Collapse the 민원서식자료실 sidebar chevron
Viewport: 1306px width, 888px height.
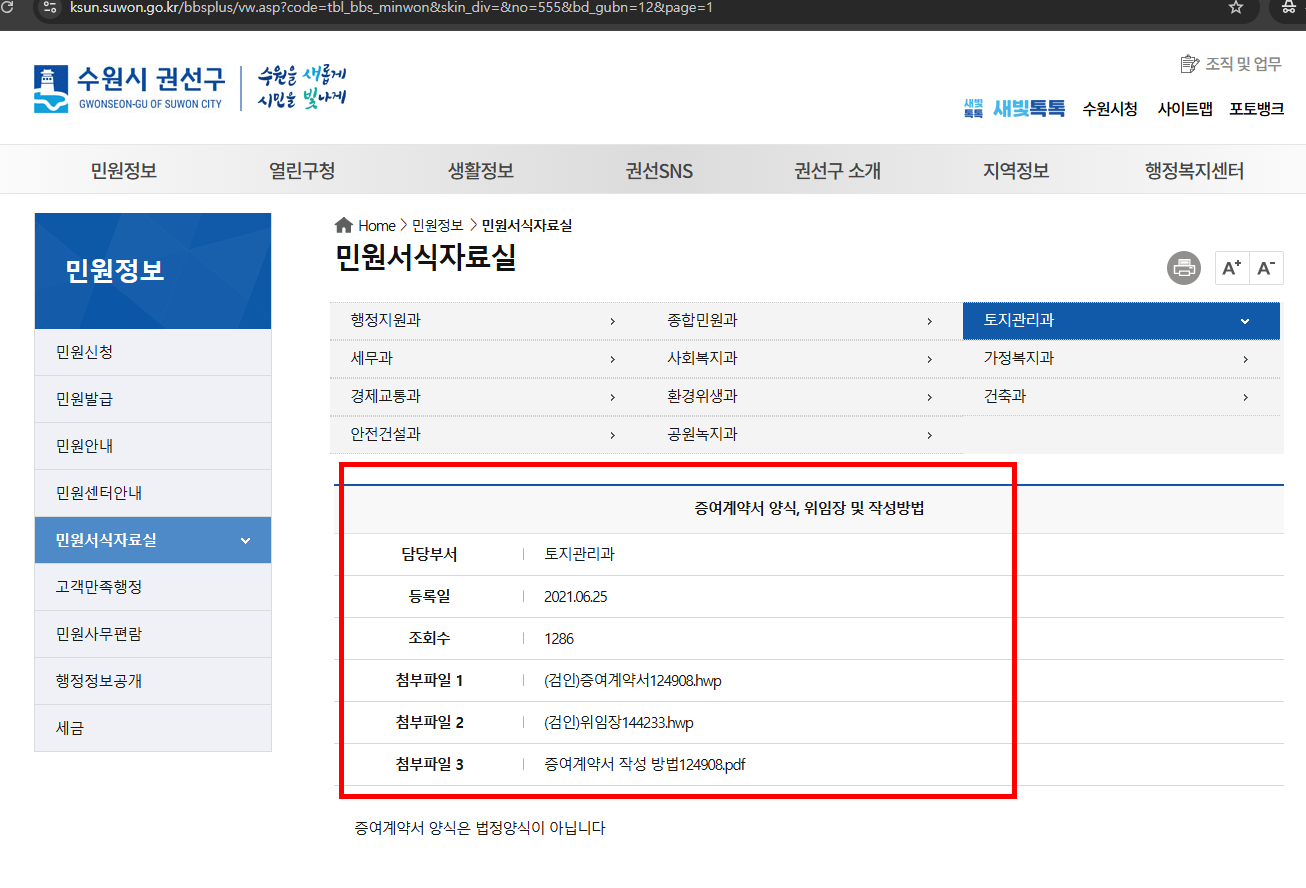[x=244, y=540]
